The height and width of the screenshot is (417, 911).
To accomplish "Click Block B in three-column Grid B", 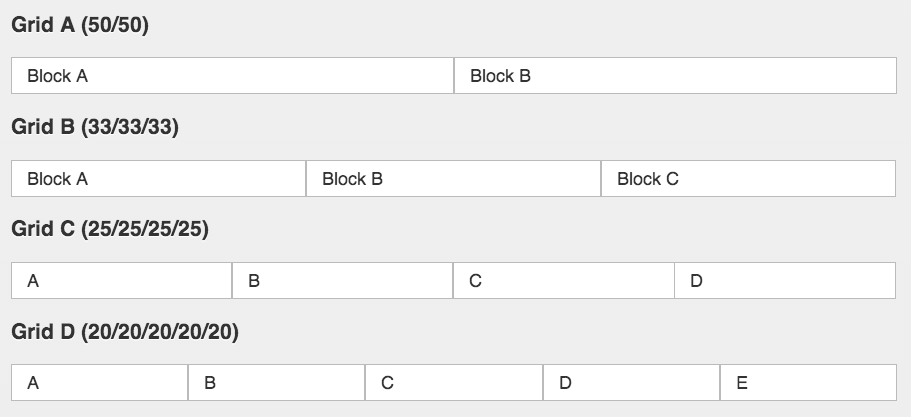I will click(x=453, y=179).
